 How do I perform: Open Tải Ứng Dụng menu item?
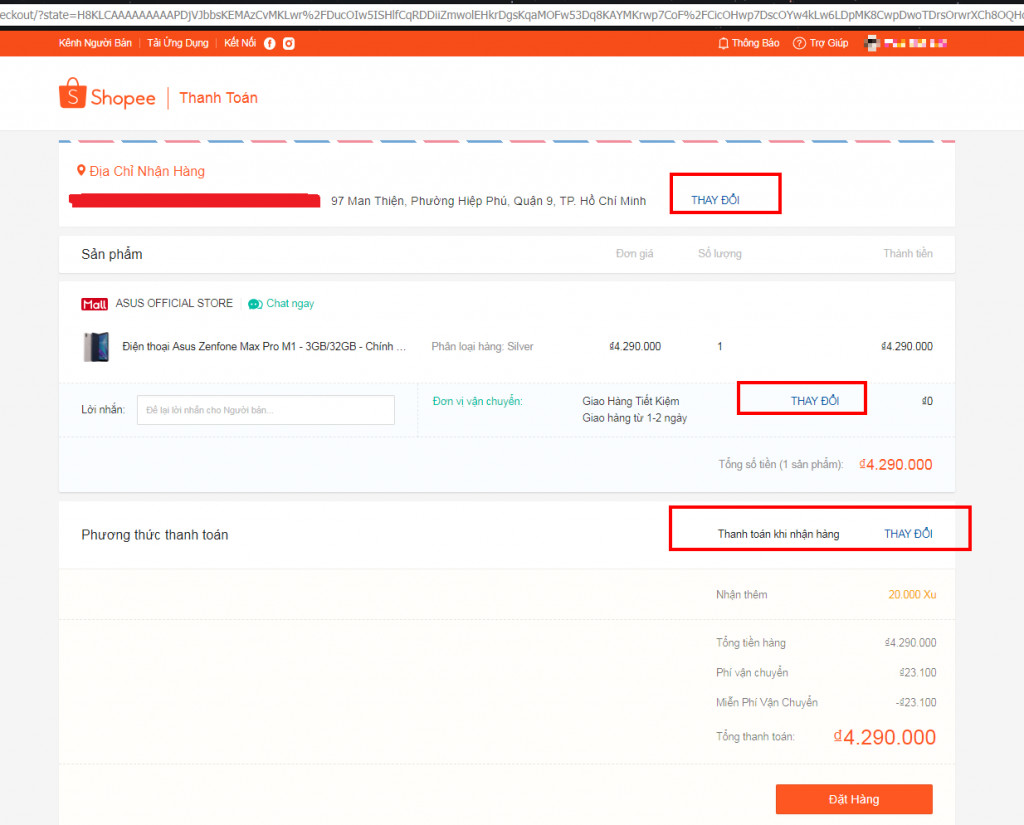[177, 43]
